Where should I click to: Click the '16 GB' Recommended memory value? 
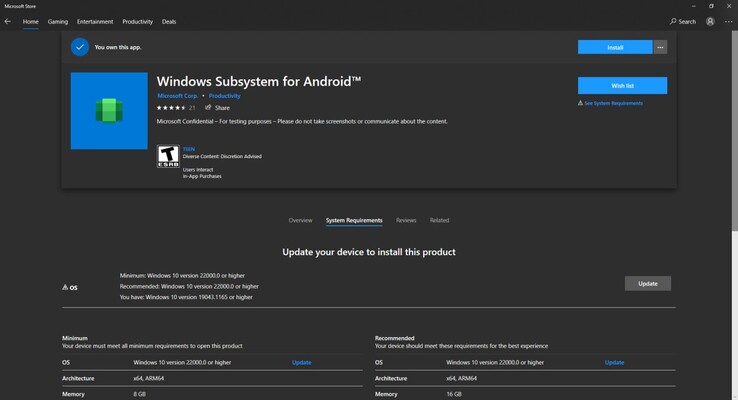coord(454,394)
